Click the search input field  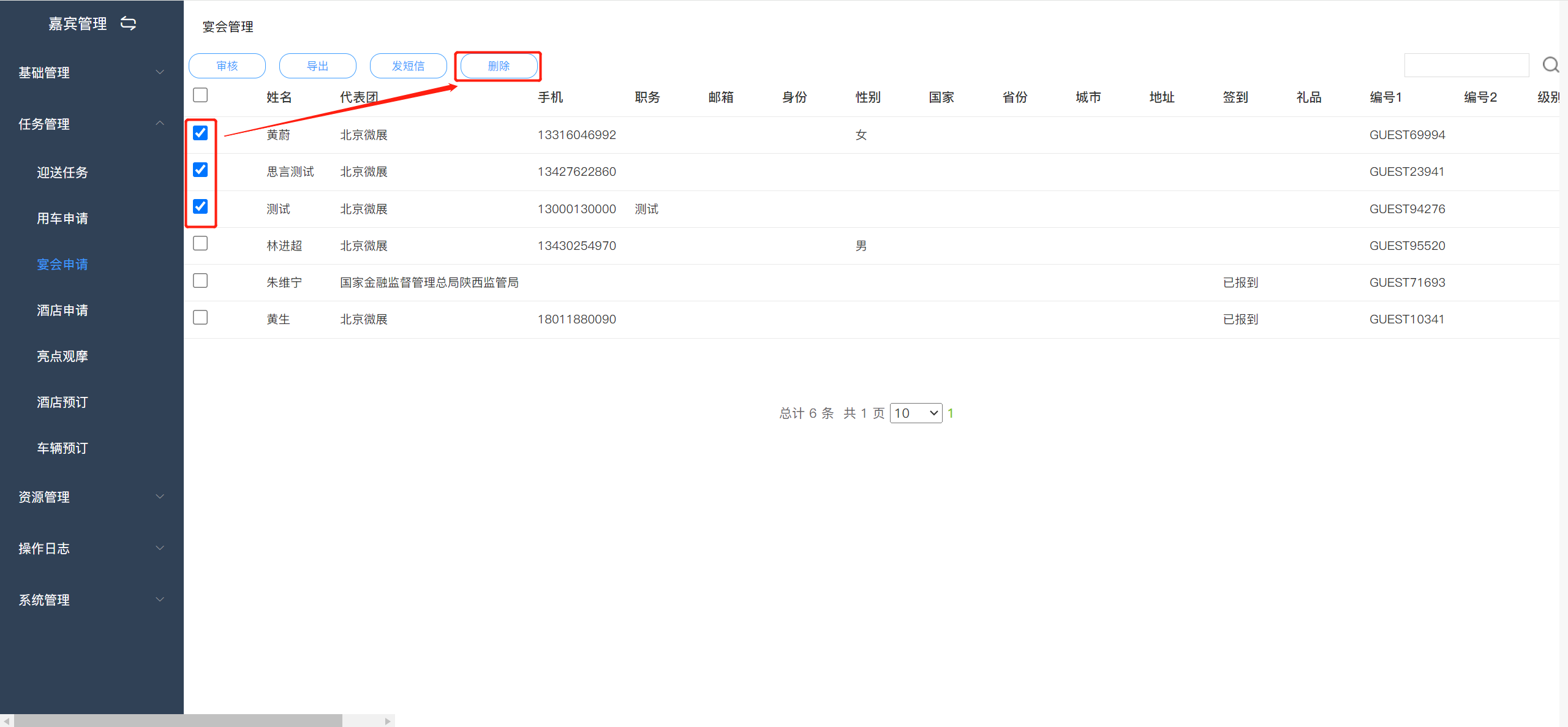1466,65
